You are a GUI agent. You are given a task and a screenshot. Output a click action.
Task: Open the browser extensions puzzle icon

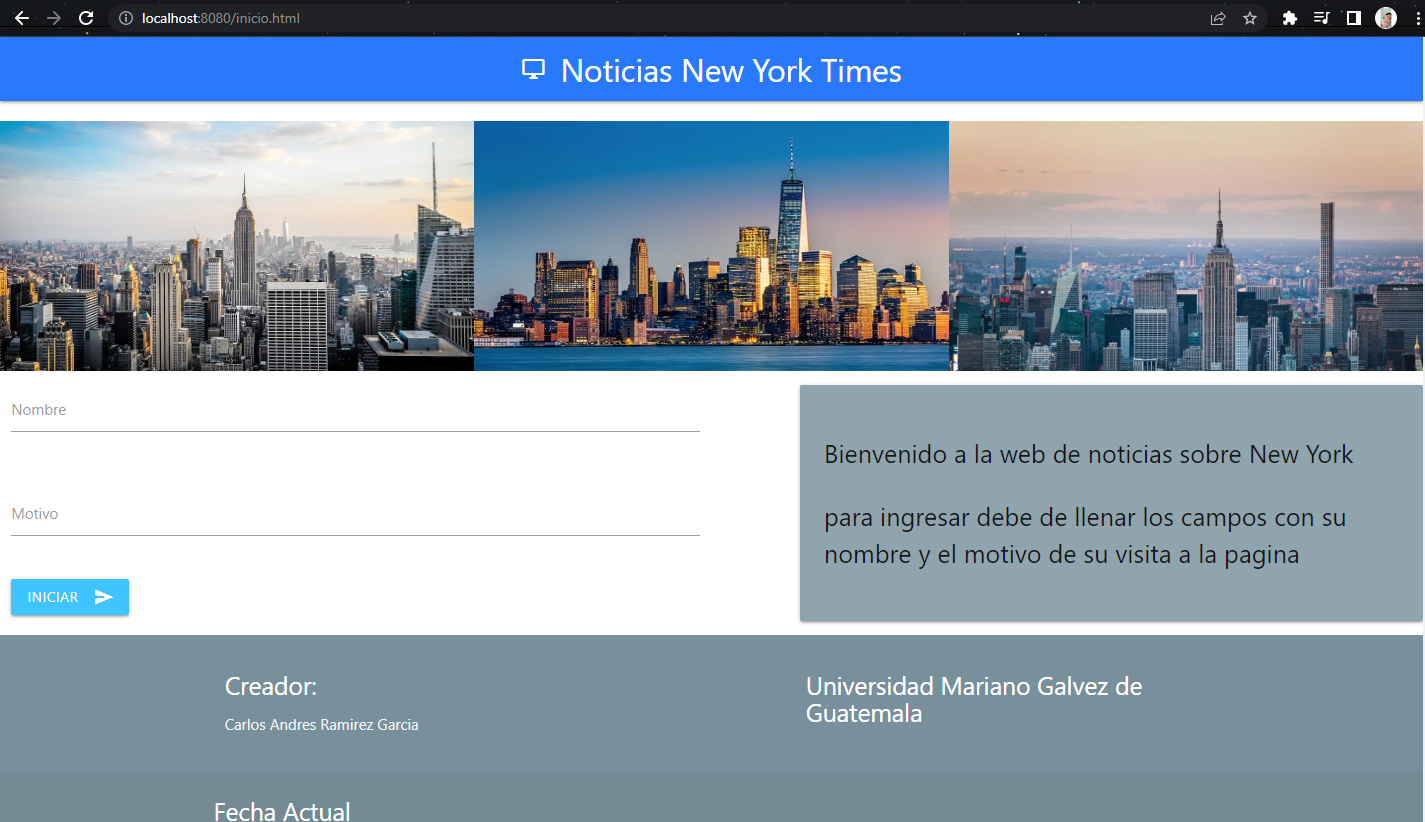pos(1290,17)
